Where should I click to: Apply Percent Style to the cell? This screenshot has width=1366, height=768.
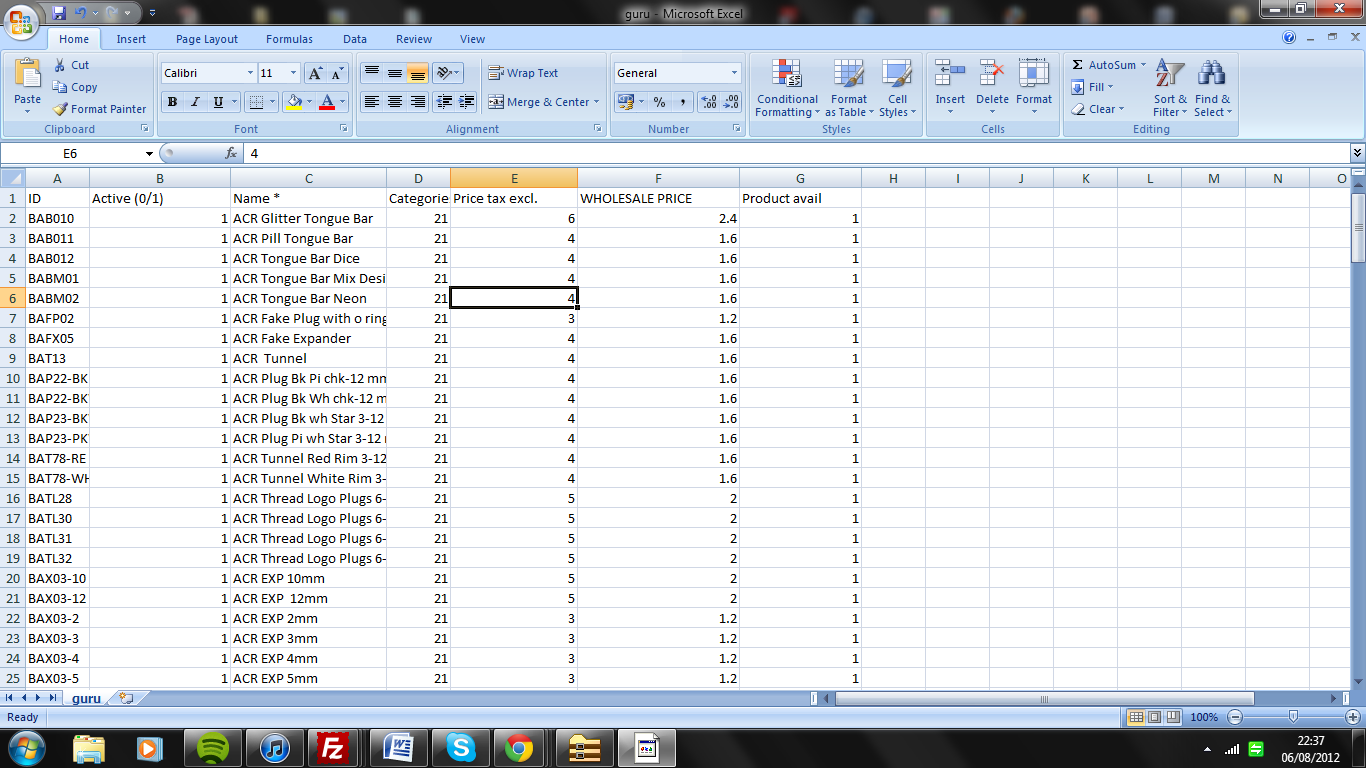659,102
